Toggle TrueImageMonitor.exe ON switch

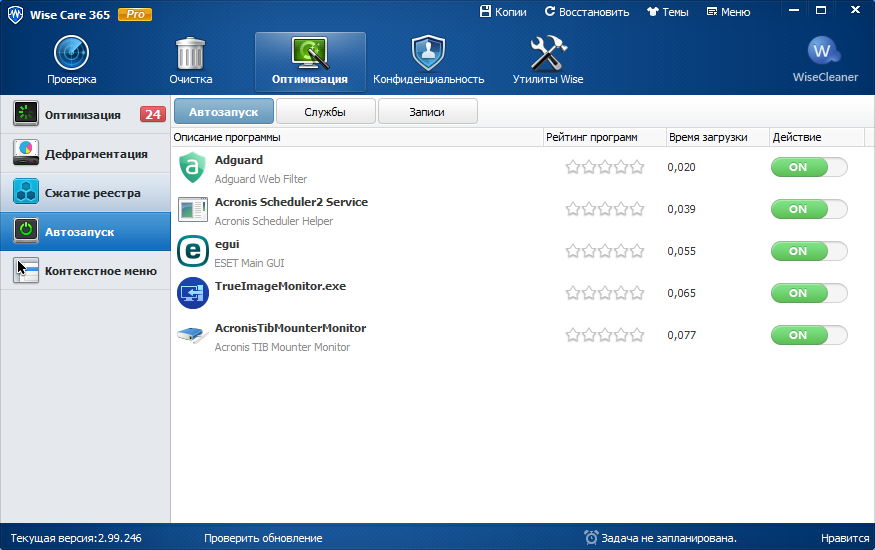809,293
